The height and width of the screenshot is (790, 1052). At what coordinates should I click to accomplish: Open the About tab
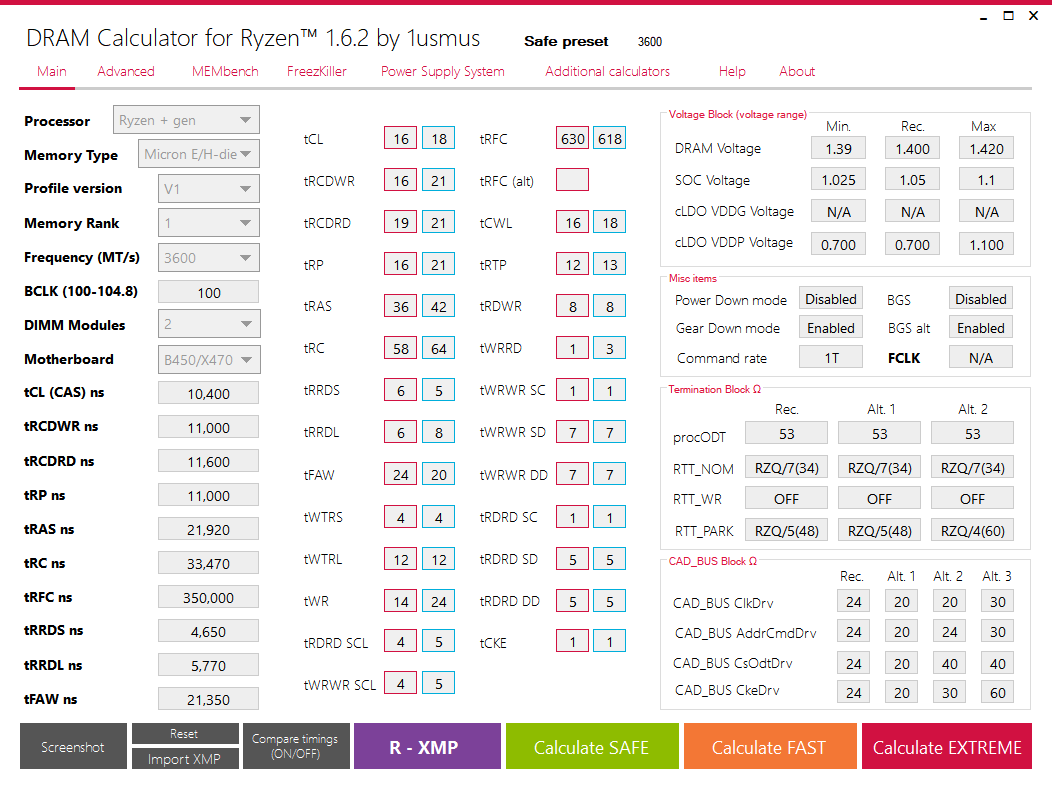pos(796,71)
